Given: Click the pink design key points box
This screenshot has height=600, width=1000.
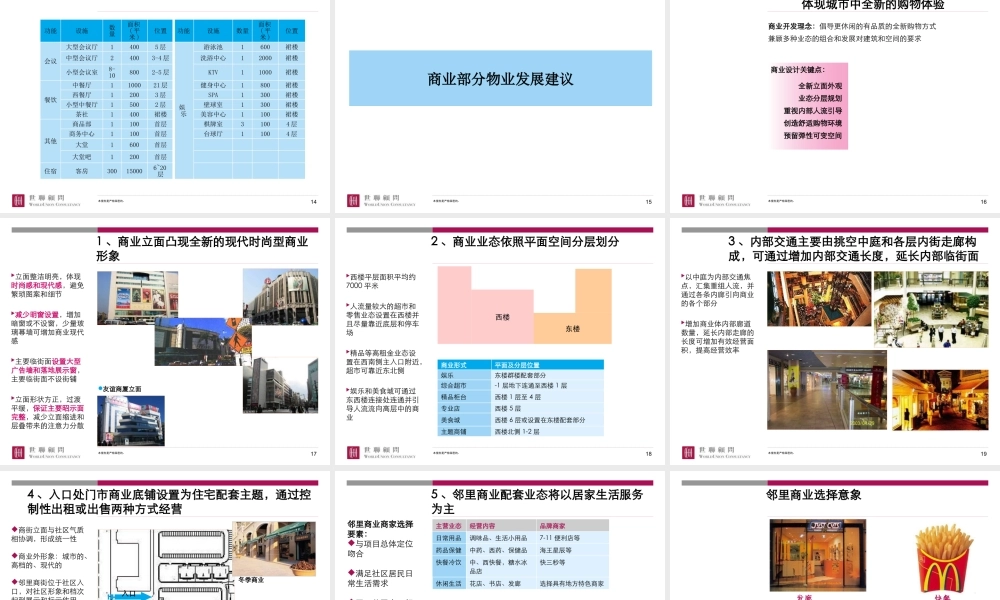Looking at the screenshot, I should click(805, 105).
